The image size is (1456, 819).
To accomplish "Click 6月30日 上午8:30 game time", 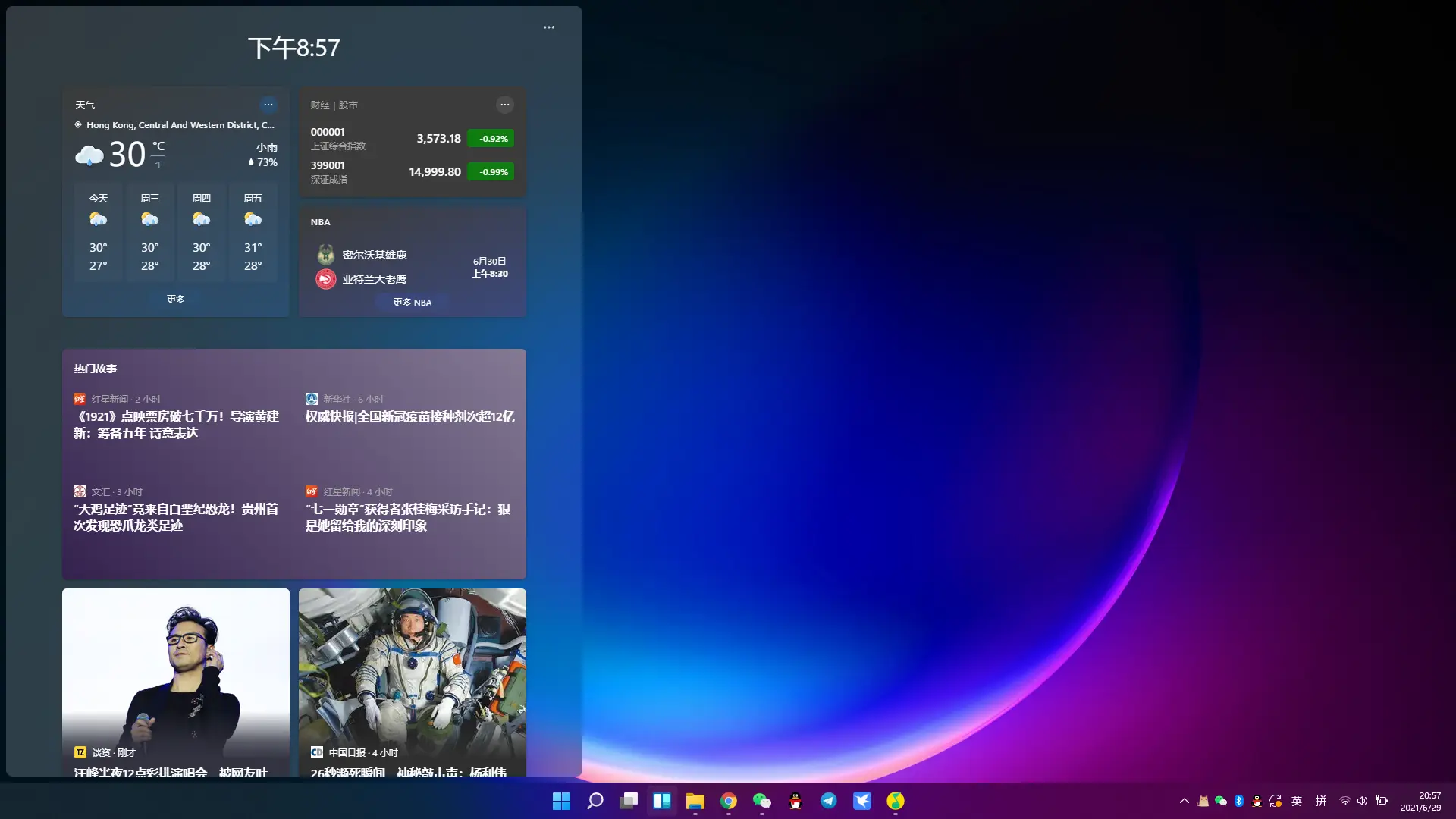I will pos(490,268).
